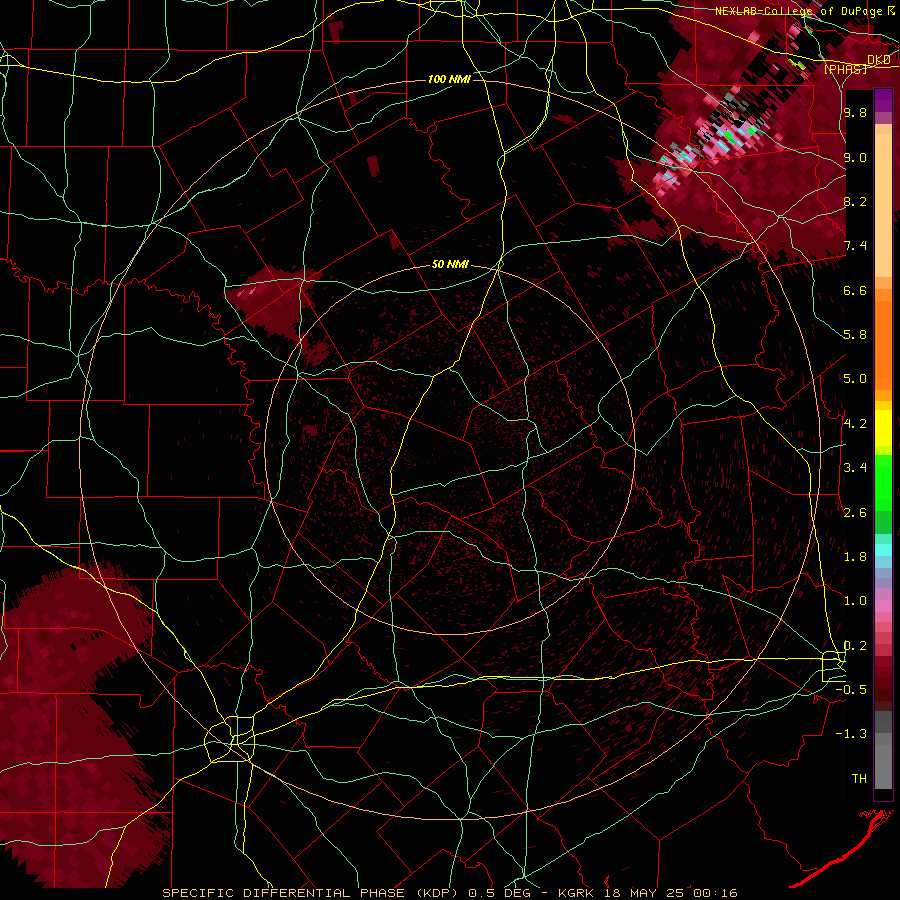Screen dimensions: 900x900
Task: Click the -0.5 value on the color scale
Action: click(851, 690)
